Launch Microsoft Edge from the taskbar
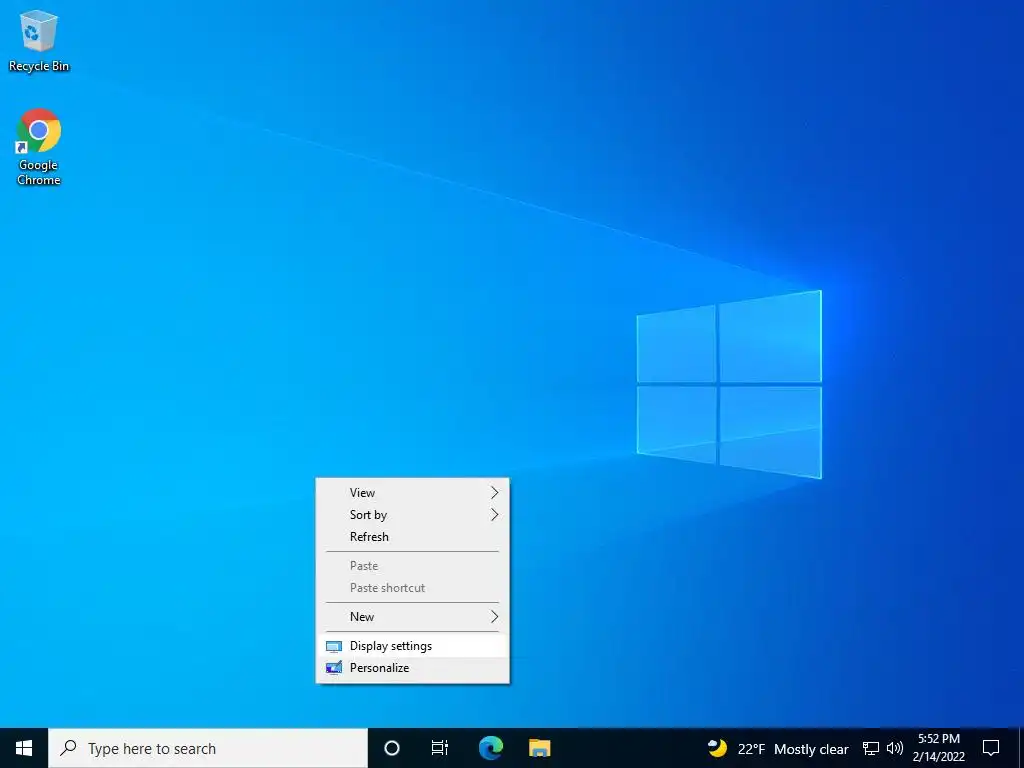1024x768 pixels. [490, 748]
